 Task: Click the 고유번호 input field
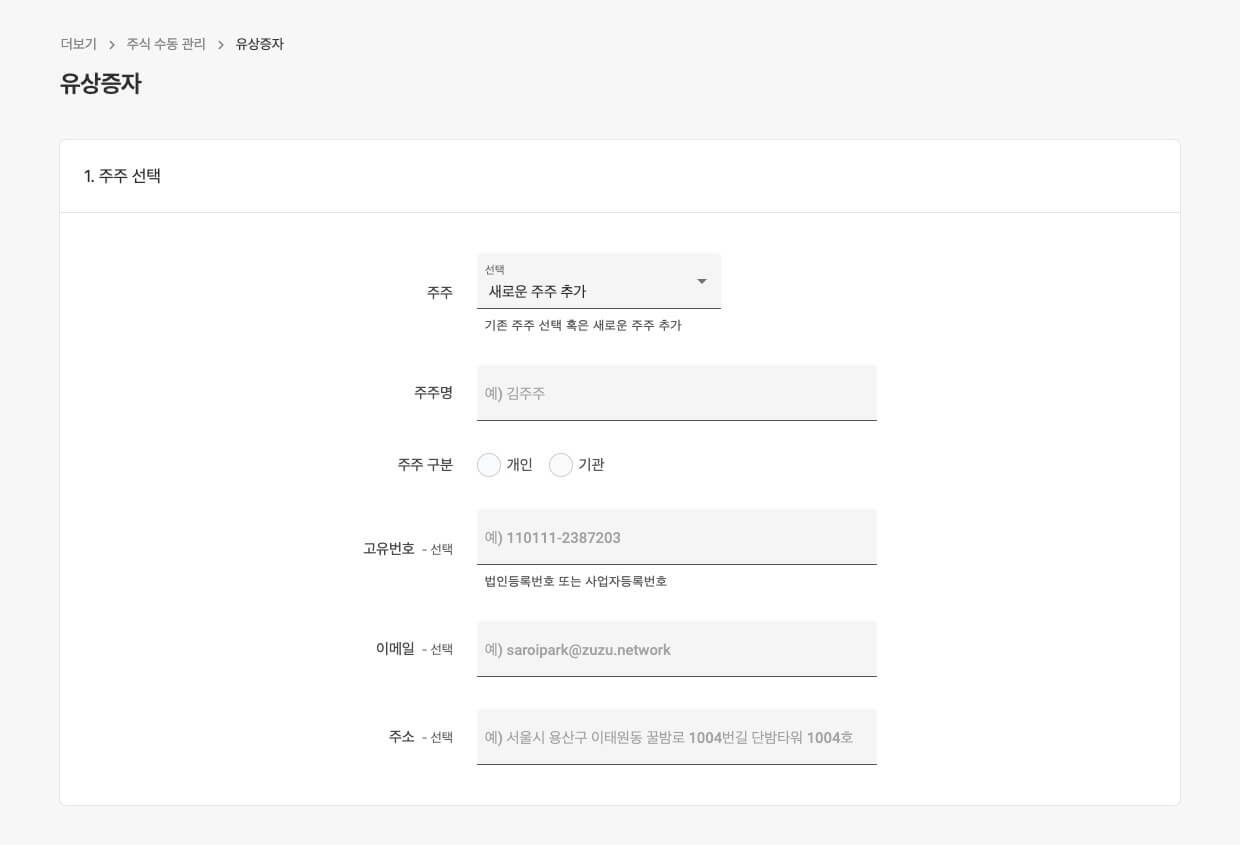tap(676, 537)
